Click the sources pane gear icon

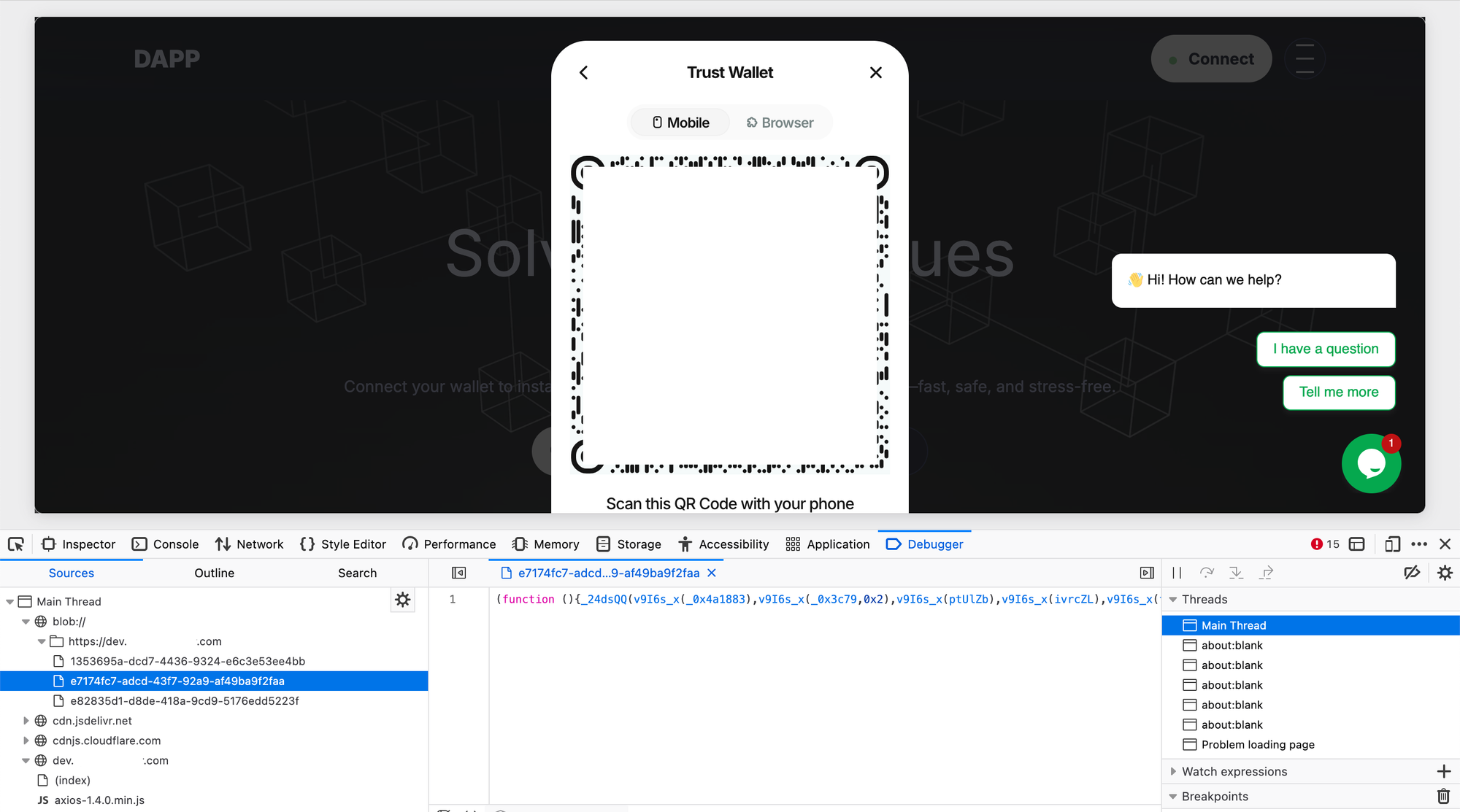(402, 600)
